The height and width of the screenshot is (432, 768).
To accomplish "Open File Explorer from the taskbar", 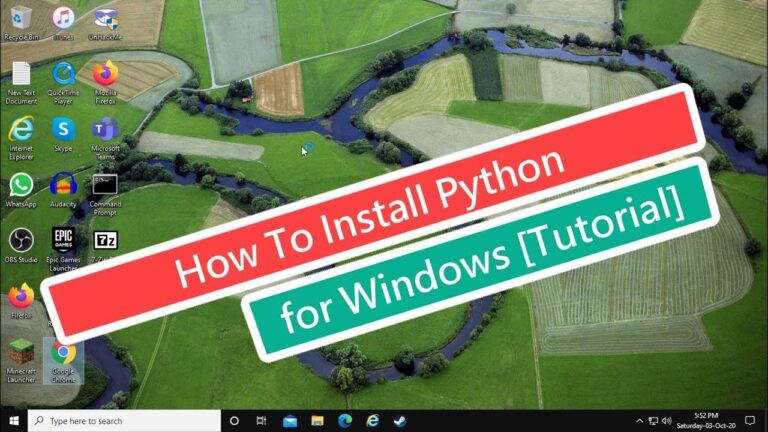I will [317, 421].
